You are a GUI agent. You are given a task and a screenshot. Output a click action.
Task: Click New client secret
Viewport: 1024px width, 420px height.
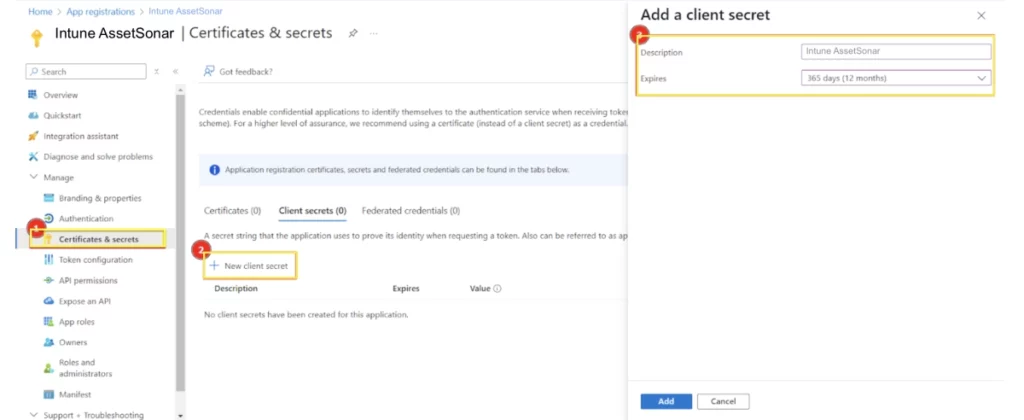click(253, 266)
